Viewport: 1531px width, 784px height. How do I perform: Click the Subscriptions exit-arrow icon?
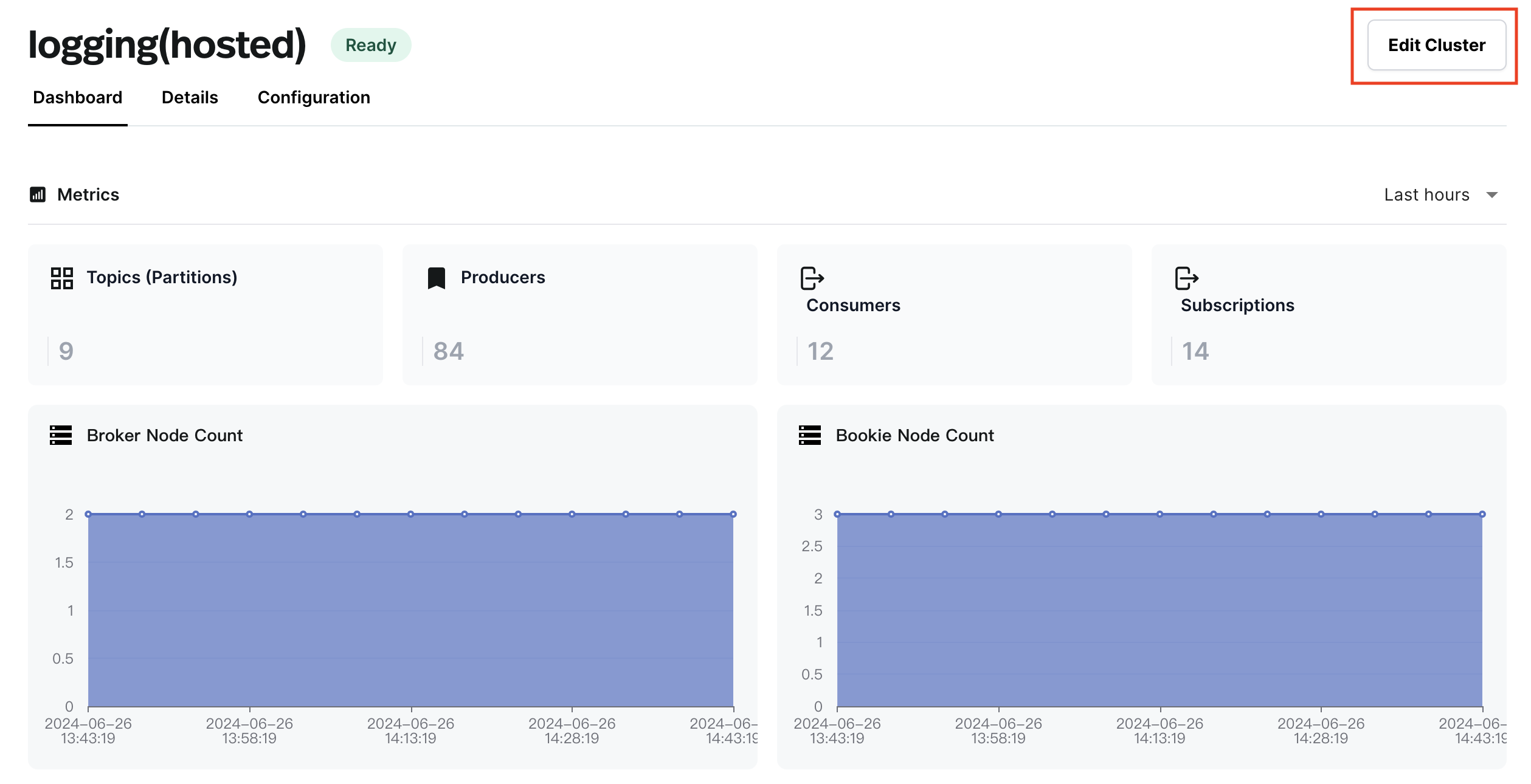1186,278
